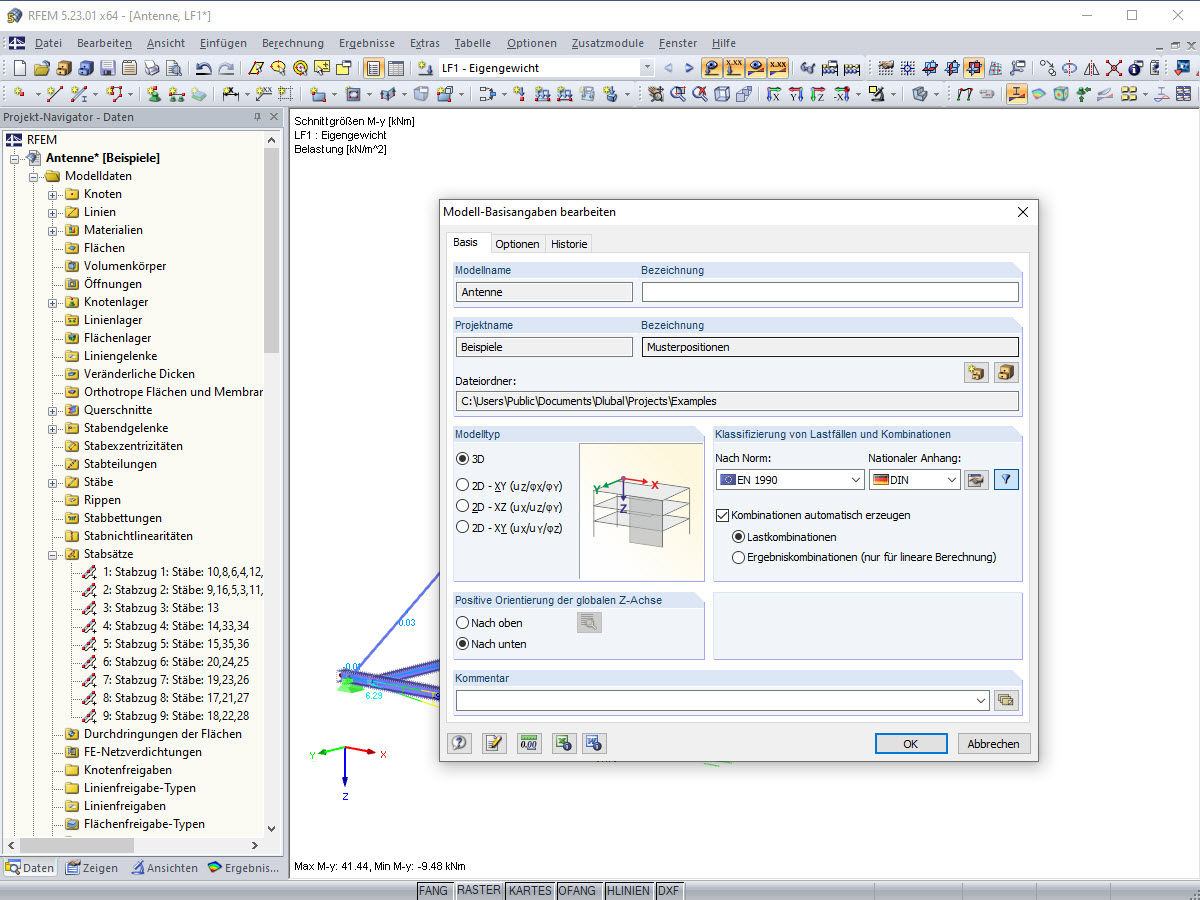This screenshot has width=1200, height=900.
Task: Click the units and decimals icon
Action: tap(529, 743)
